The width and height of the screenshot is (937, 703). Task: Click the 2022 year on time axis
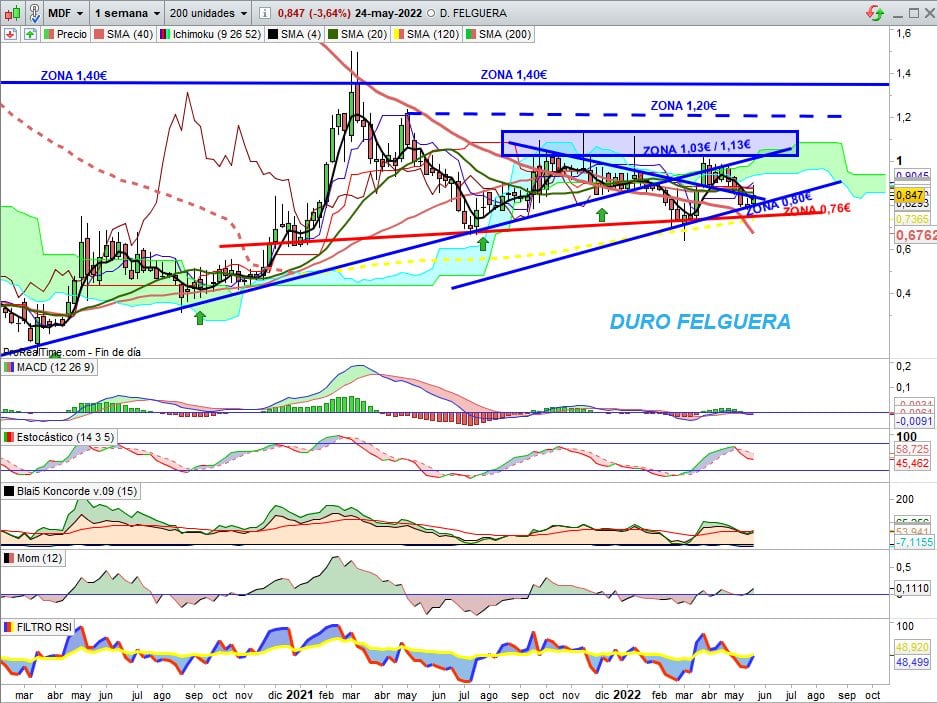click(x=626, y=695)
